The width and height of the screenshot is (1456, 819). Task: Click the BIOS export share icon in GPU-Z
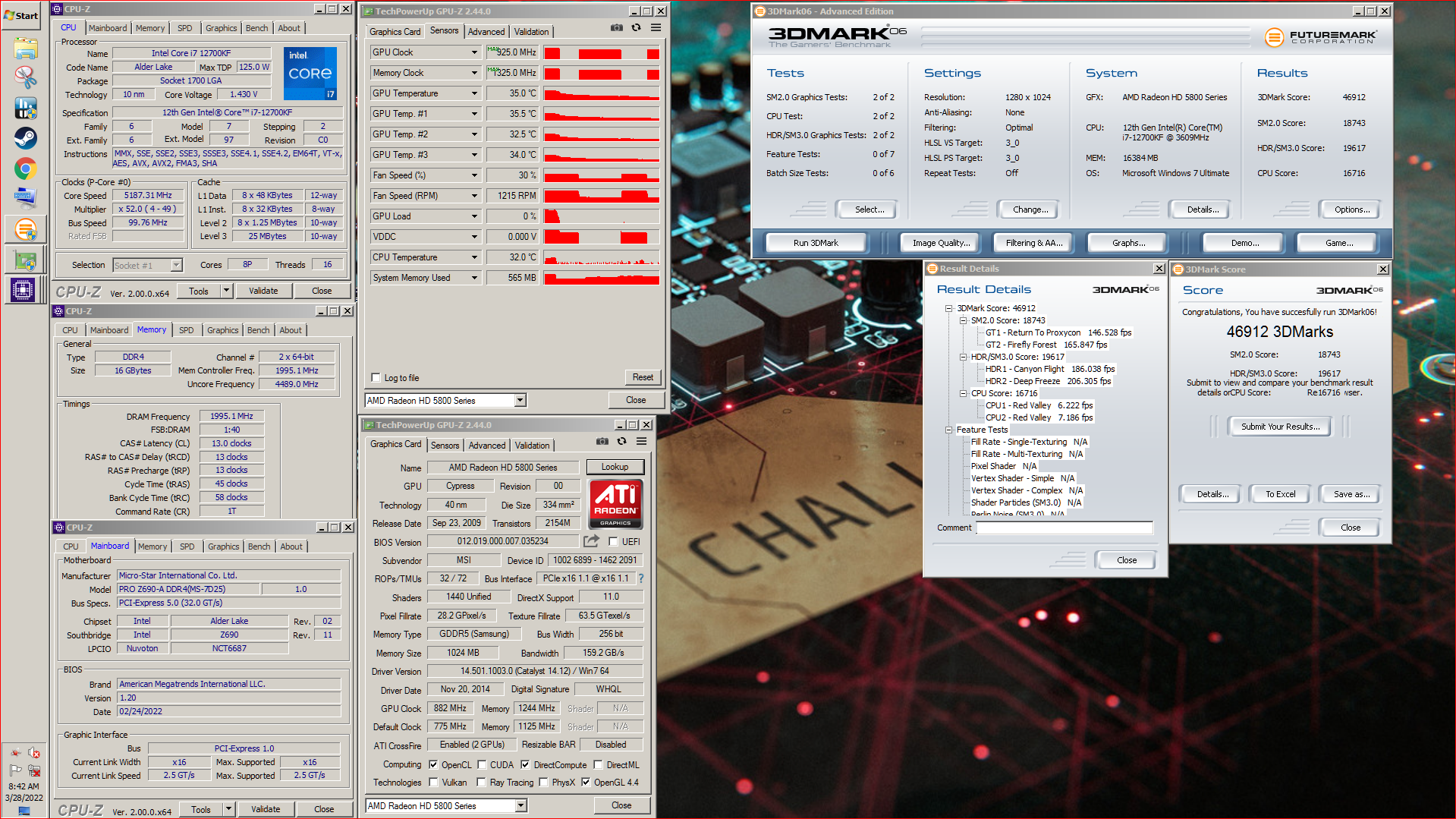click(591, 541)
